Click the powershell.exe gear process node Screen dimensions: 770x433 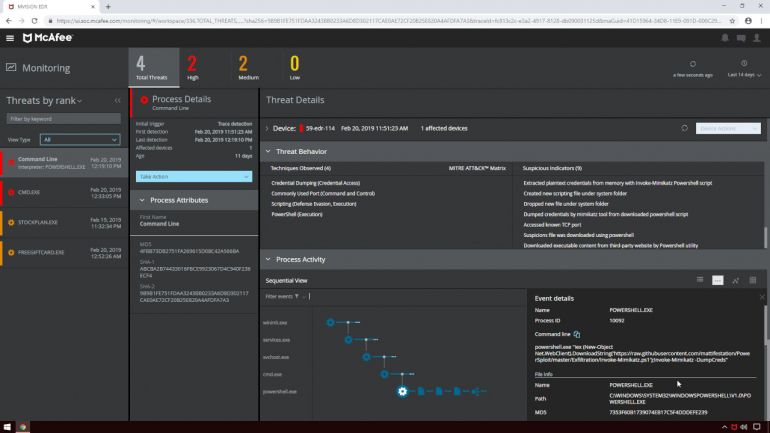point(402,391)
